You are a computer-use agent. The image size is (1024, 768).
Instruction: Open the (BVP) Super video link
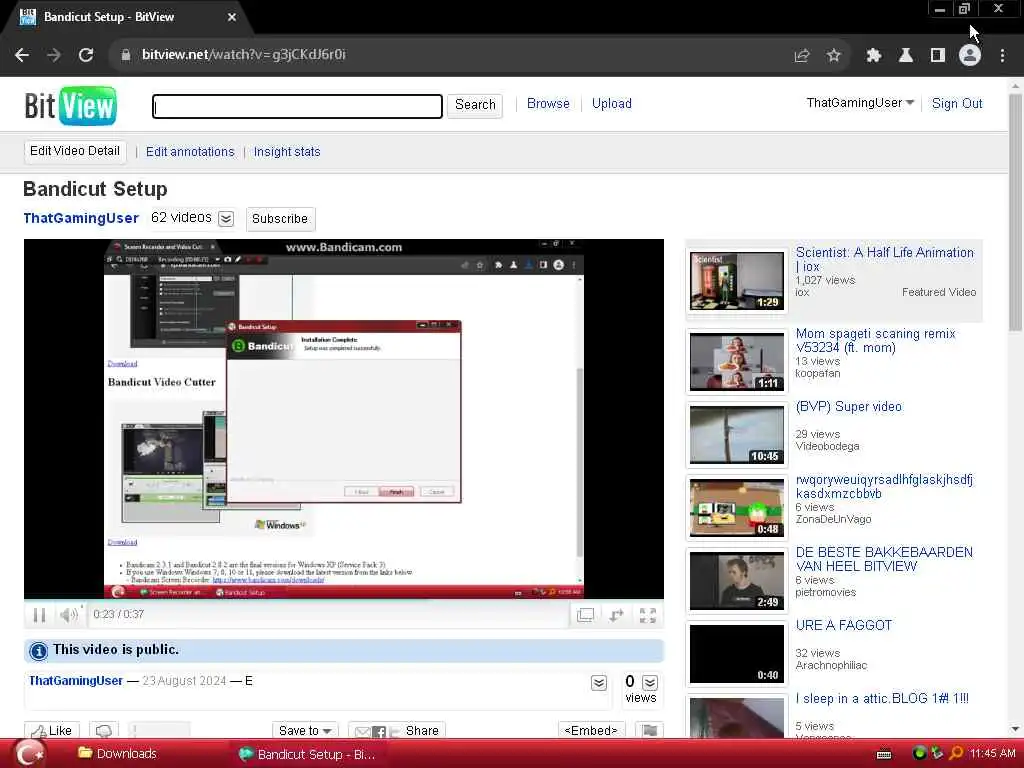point(848,407)
